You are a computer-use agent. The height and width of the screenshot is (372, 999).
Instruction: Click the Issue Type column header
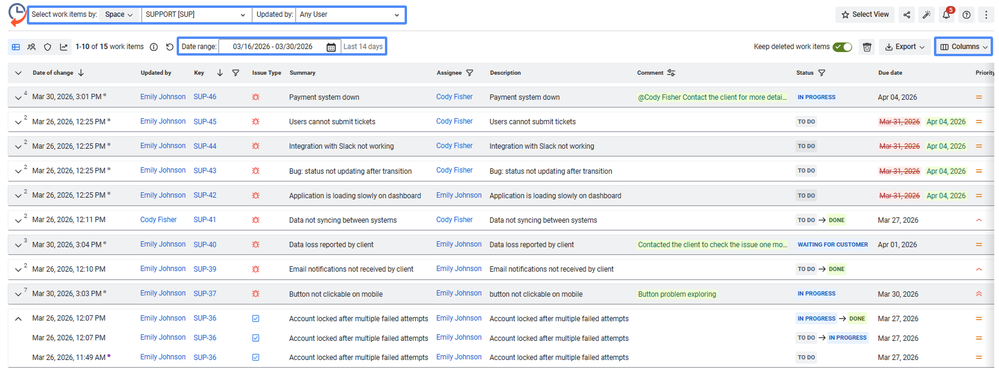[266, 73]
